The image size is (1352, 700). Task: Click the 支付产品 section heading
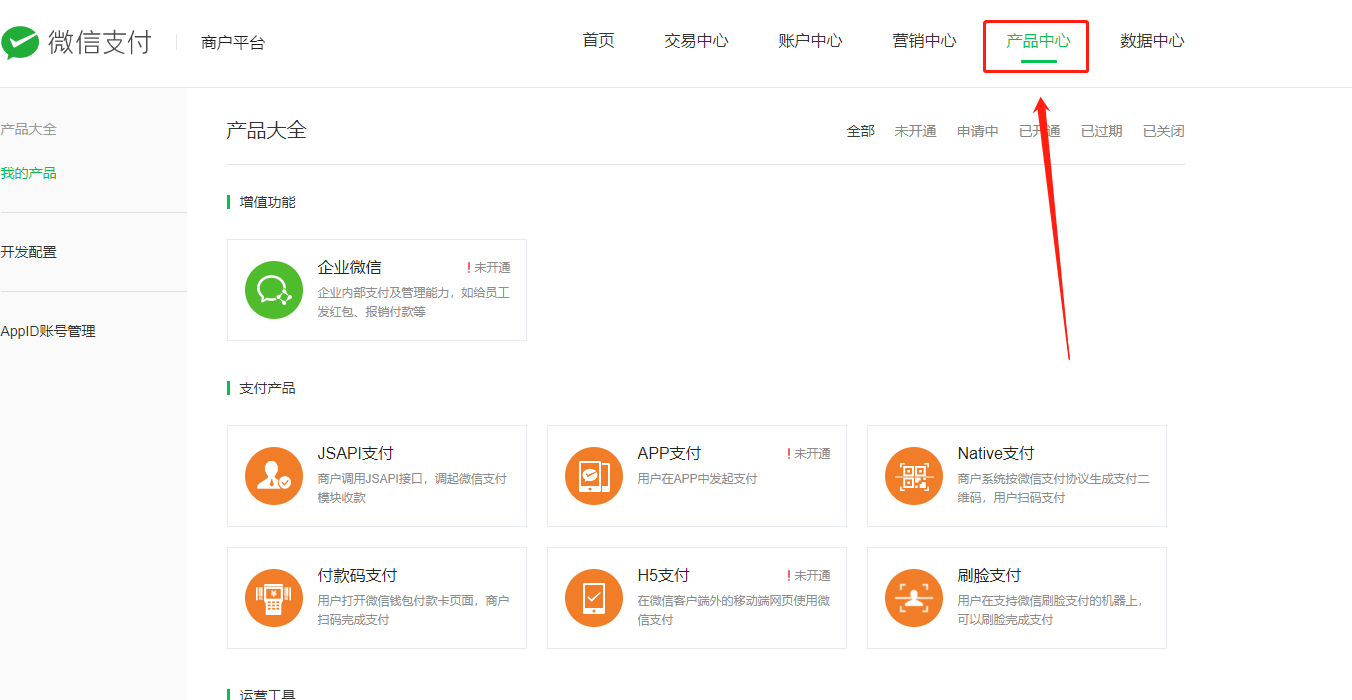267,388
